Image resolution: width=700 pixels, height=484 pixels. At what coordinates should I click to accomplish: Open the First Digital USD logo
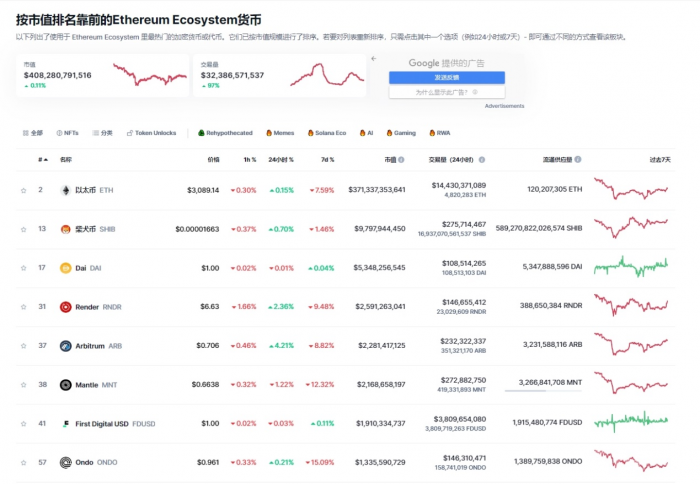pyautogui.click(x=66, y=424)
